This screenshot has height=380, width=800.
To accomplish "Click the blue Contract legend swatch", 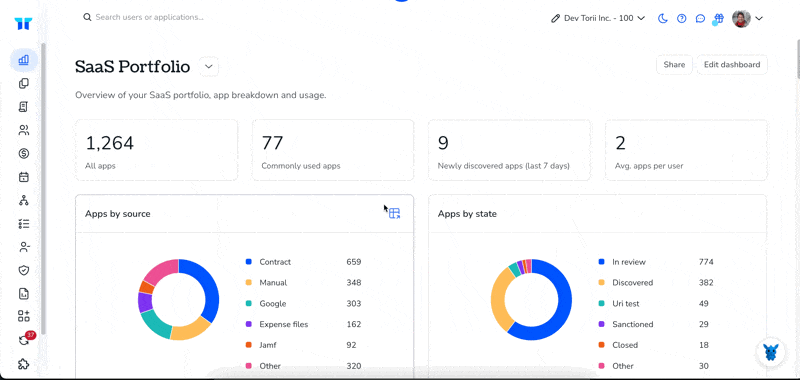I will [x=249, y=262].
